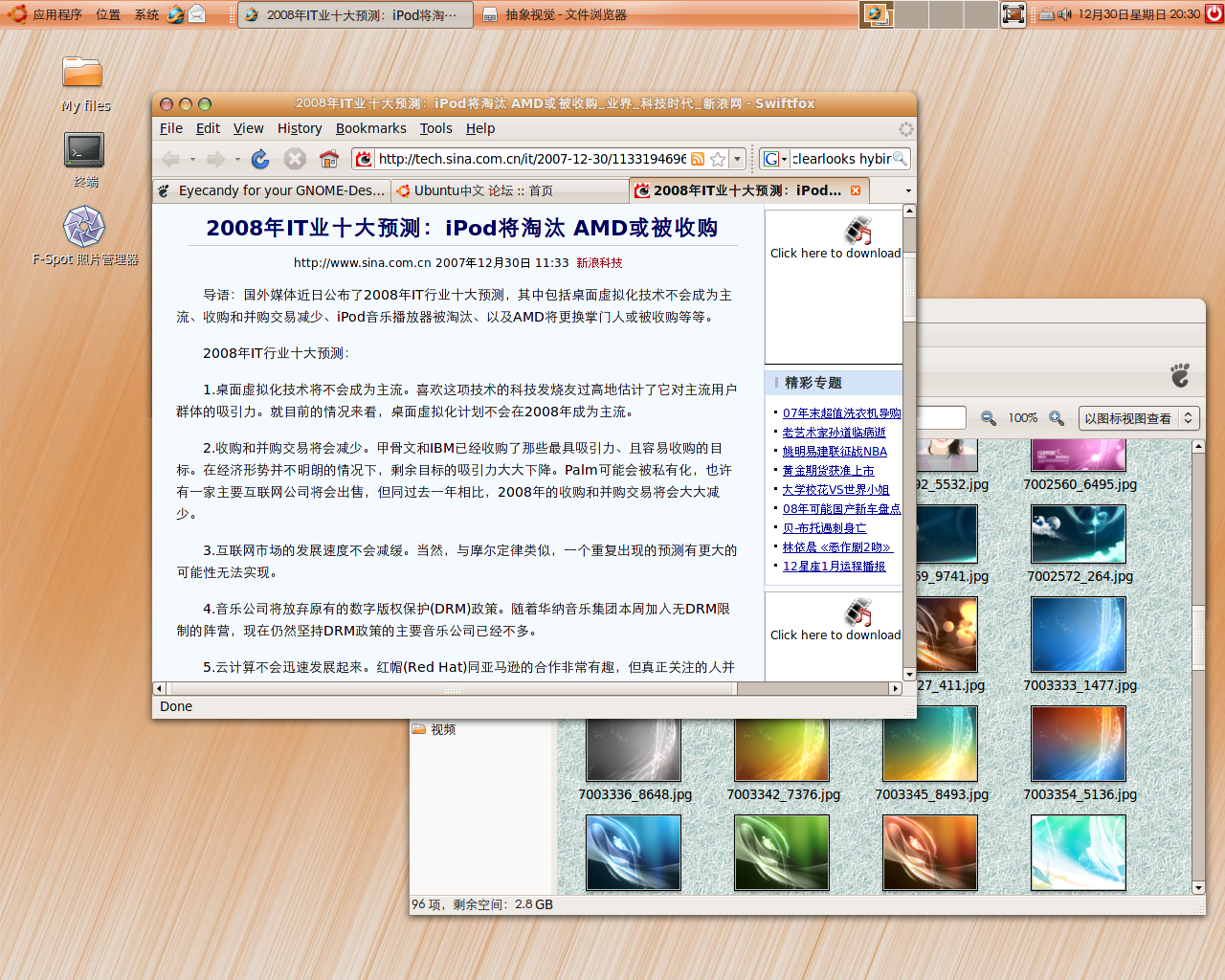Click the browser horizontal scrollbar thumb
Screen dimensions: 1225x980
click(453, 688)
